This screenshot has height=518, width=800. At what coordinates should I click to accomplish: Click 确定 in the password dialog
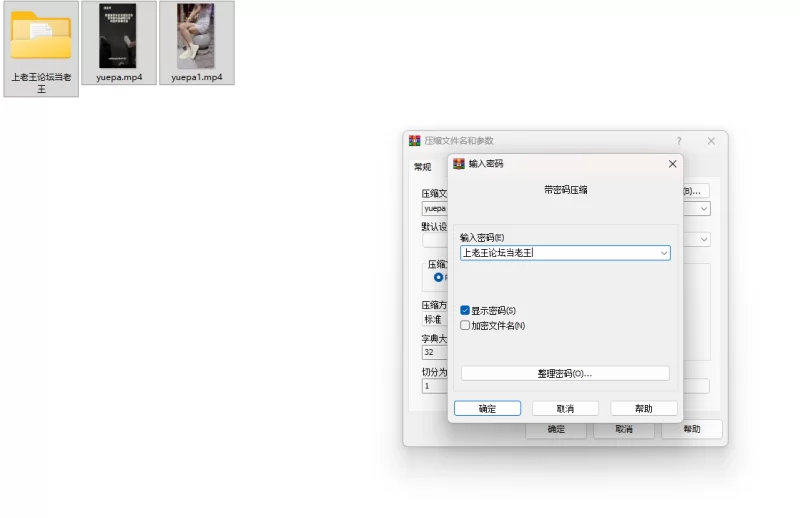point(487,408)
